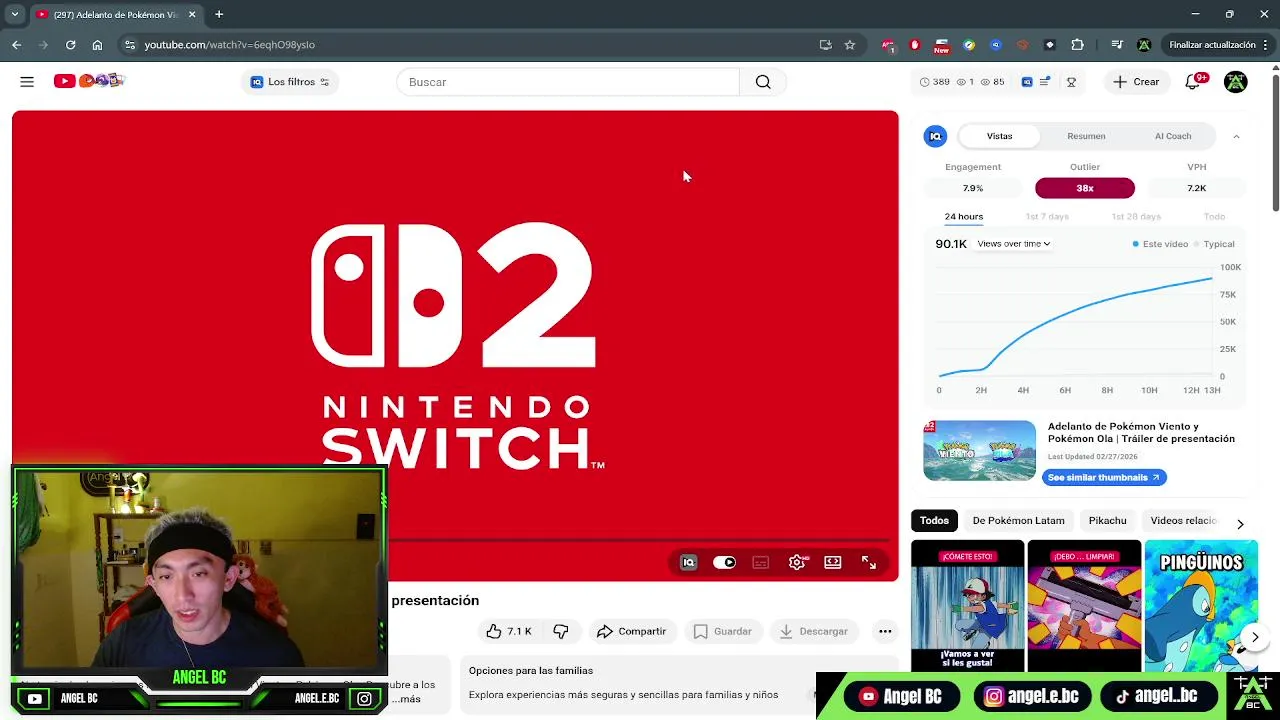Open the Pokémon Viento y Ola thumbnail
This screenshot has width=1280, height=720.
click(979, 450)
